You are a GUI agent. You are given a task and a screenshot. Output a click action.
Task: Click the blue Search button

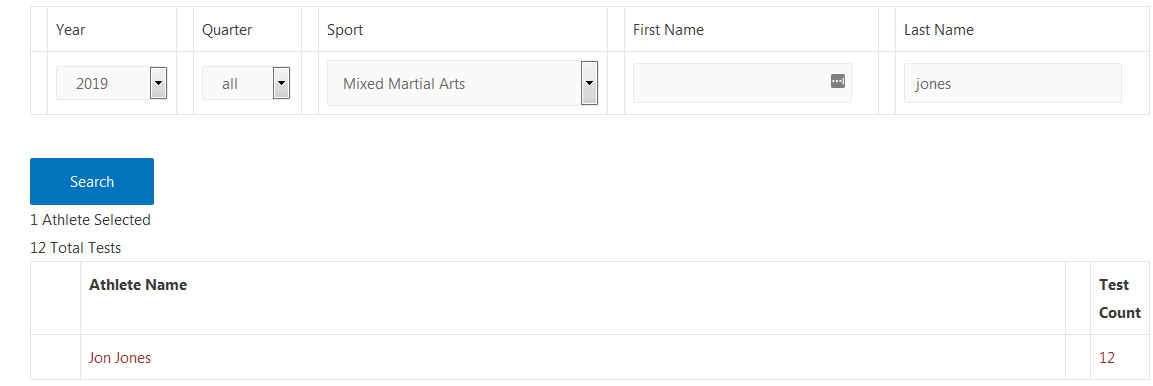pos(92,182)
